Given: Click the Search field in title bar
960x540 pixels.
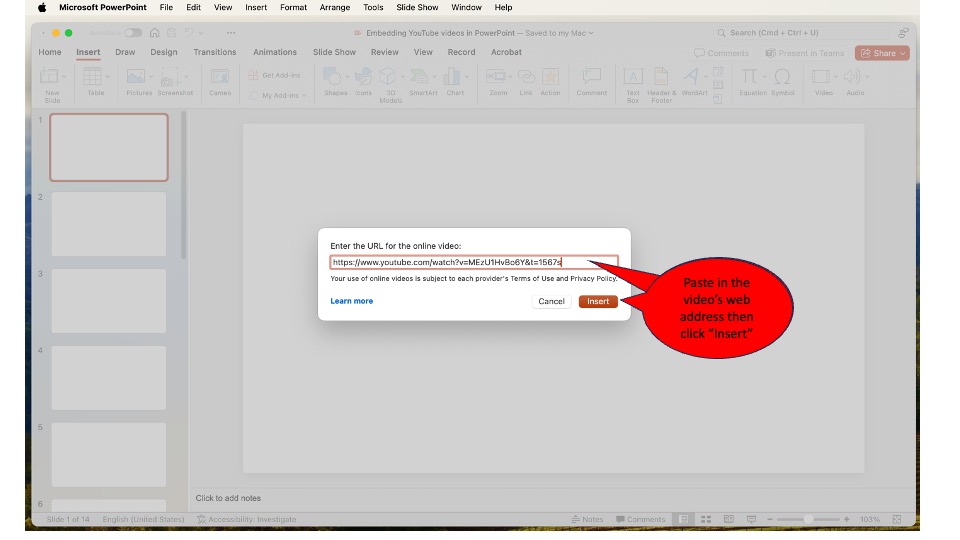Looking at the screenshot, I should point(801,33).
